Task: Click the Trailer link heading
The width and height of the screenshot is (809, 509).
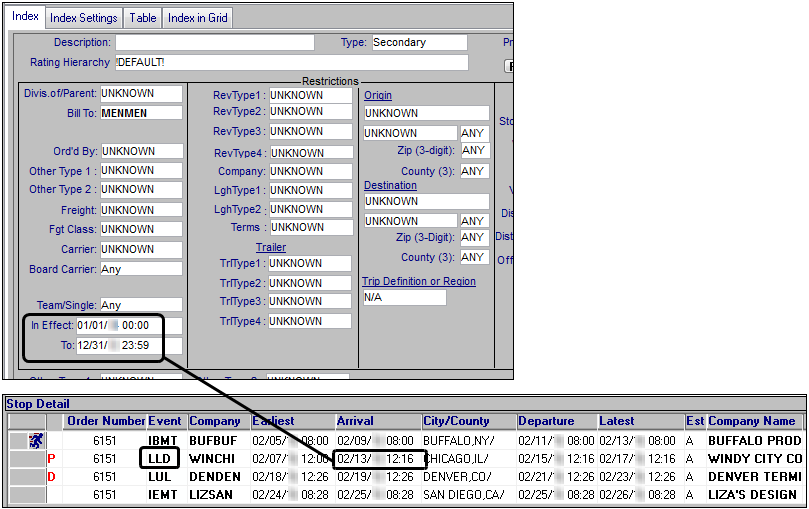Action: tap(271, 247)
